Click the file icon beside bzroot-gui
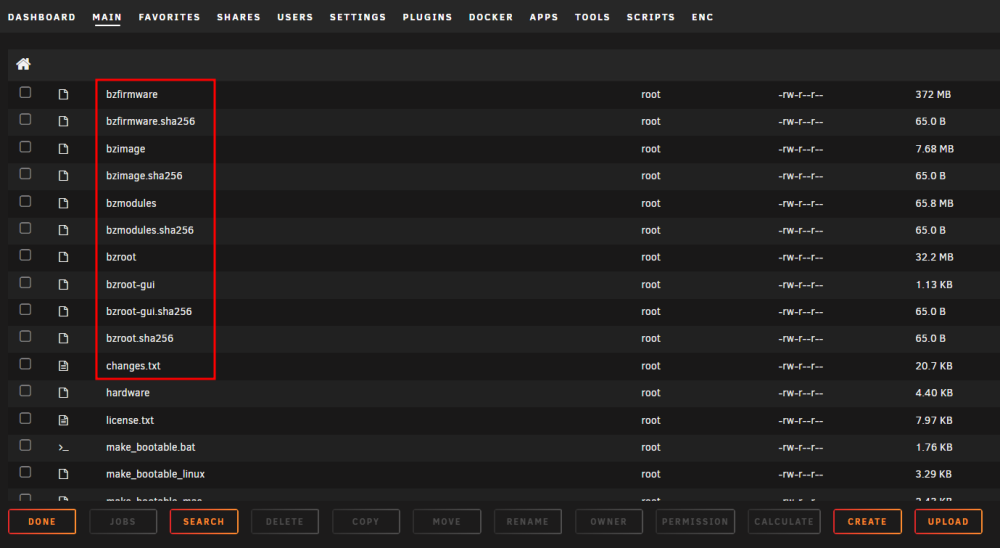This screenshot has height=548, width=1000. click(63, 285)
